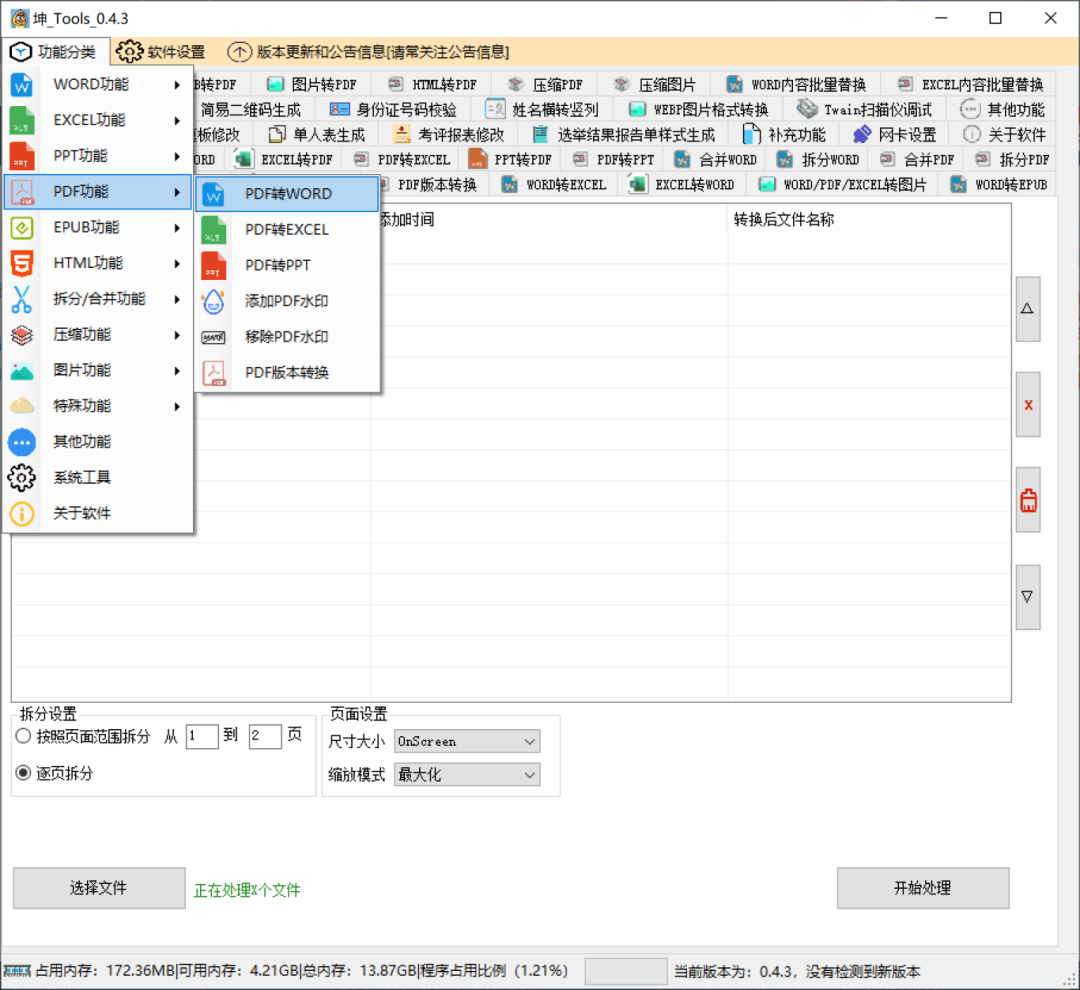Click the picture icon for 图片功能
The image size is (1080, 990).
(21, 371)
